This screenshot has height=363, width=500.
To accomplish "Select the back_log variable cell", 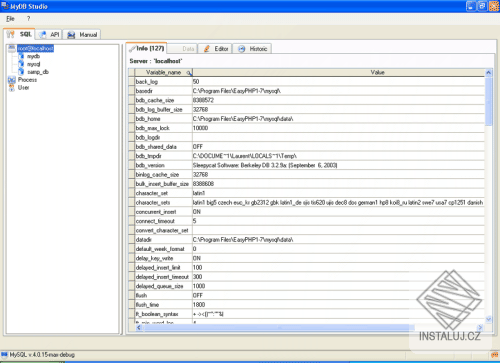I will [x=163, y=82].
